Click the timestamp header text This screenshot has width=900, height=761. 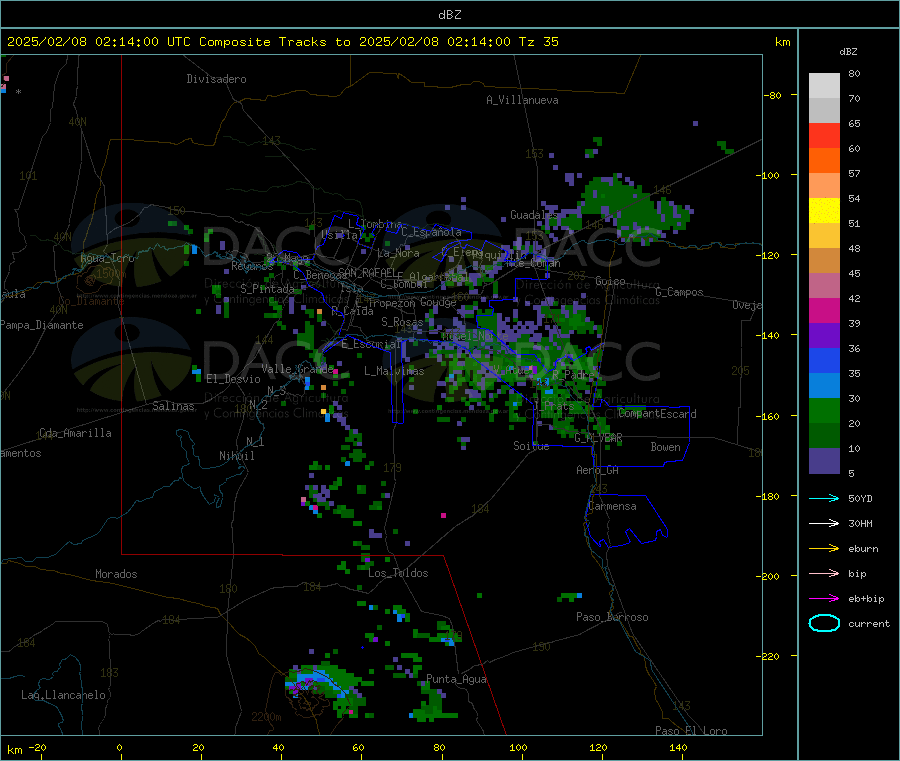click(282, 42)
